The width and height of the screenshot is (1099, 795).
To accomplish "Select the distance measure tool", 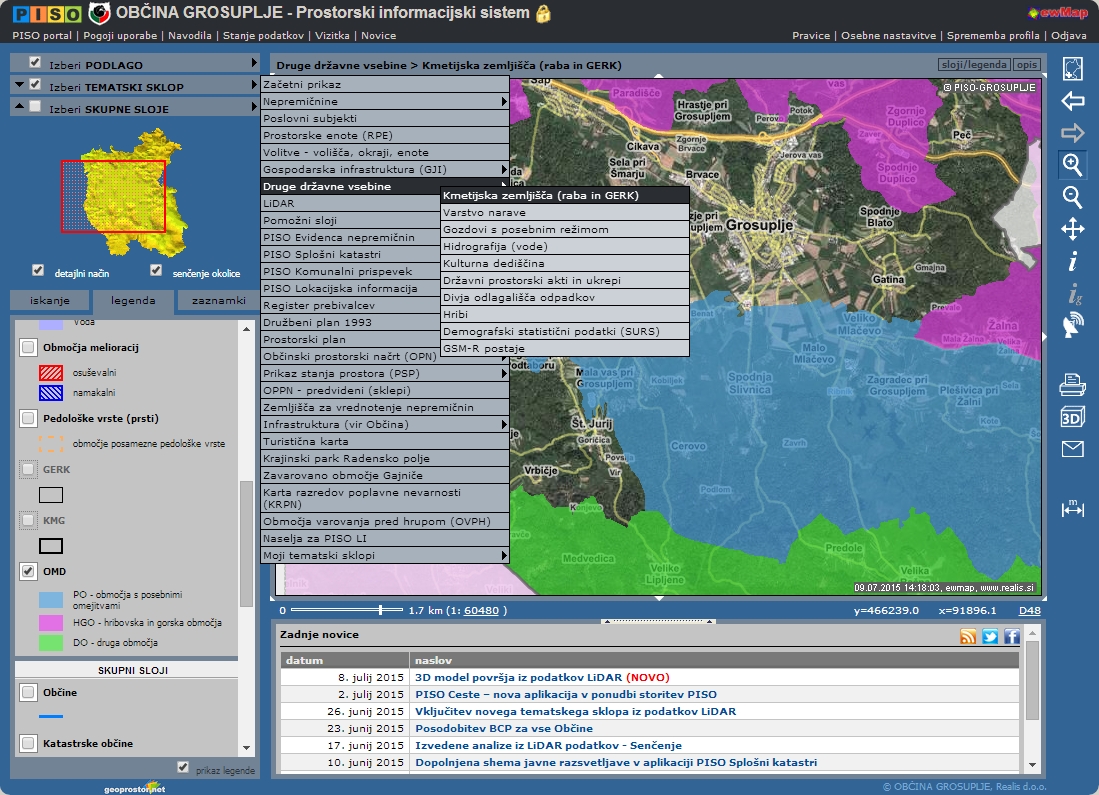I will coord(1072,509).
